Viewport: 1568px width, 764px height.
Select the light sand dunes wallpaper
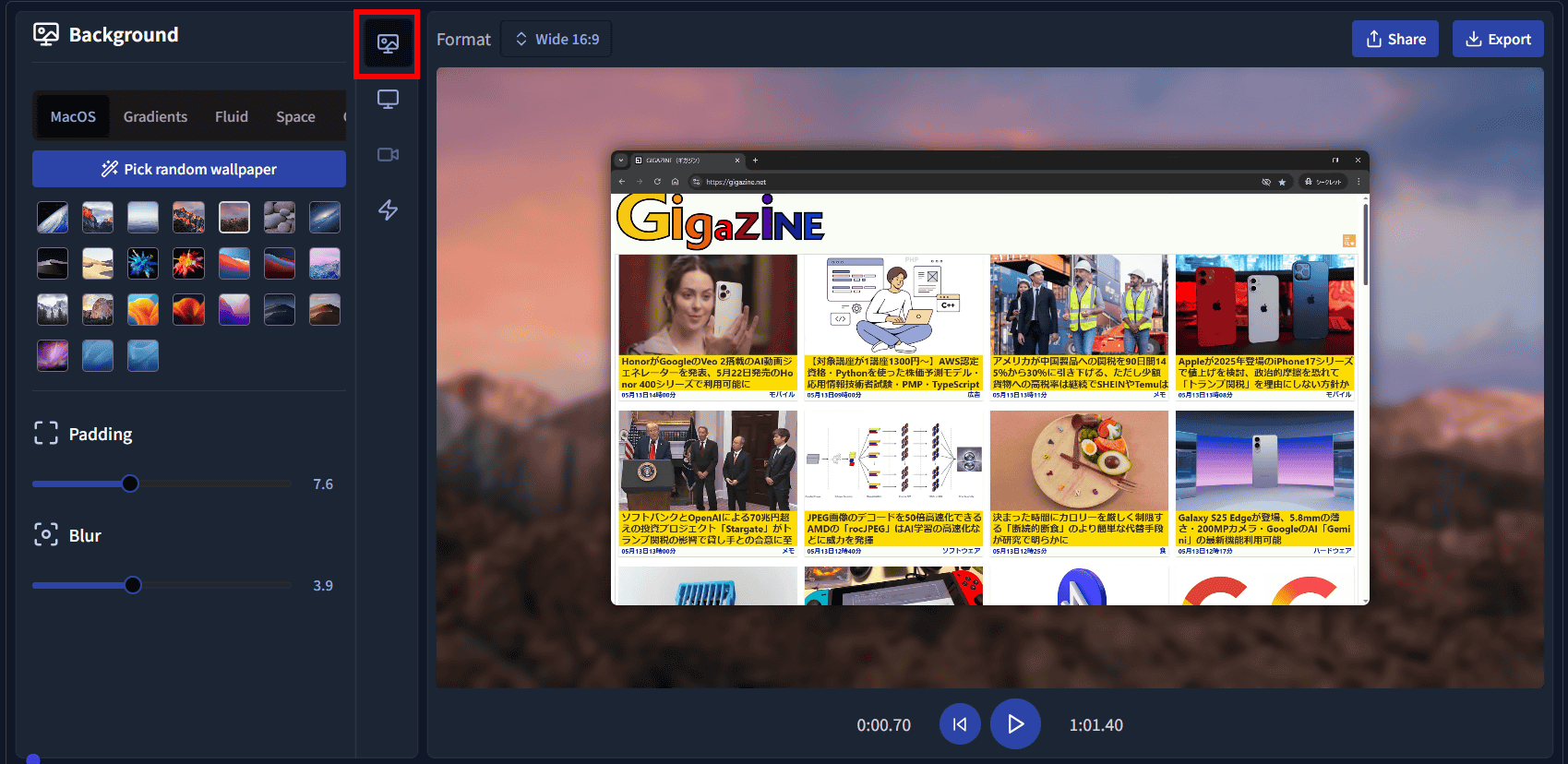(98, 264)
